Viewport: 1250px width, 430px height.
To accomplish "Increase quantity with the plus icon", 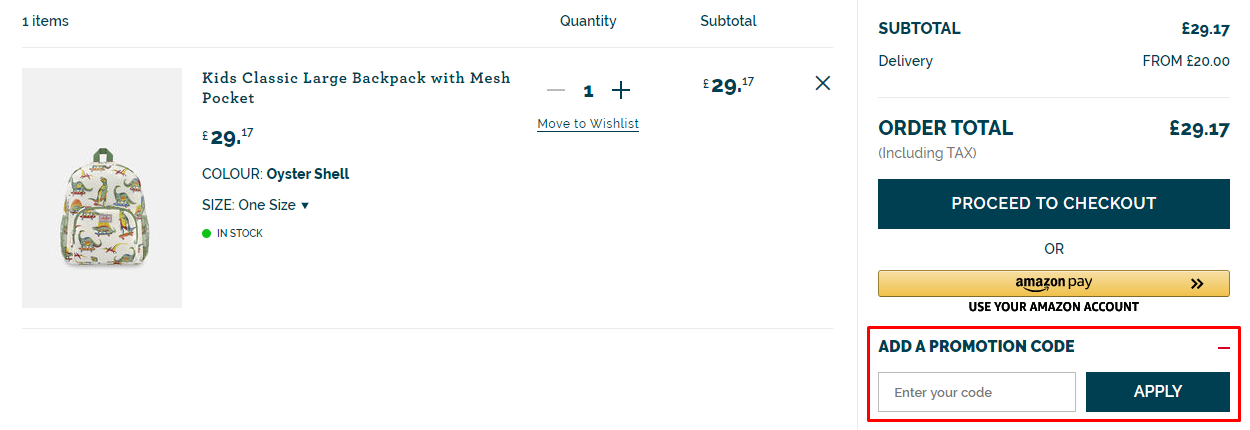I will [x=621, y=91].
